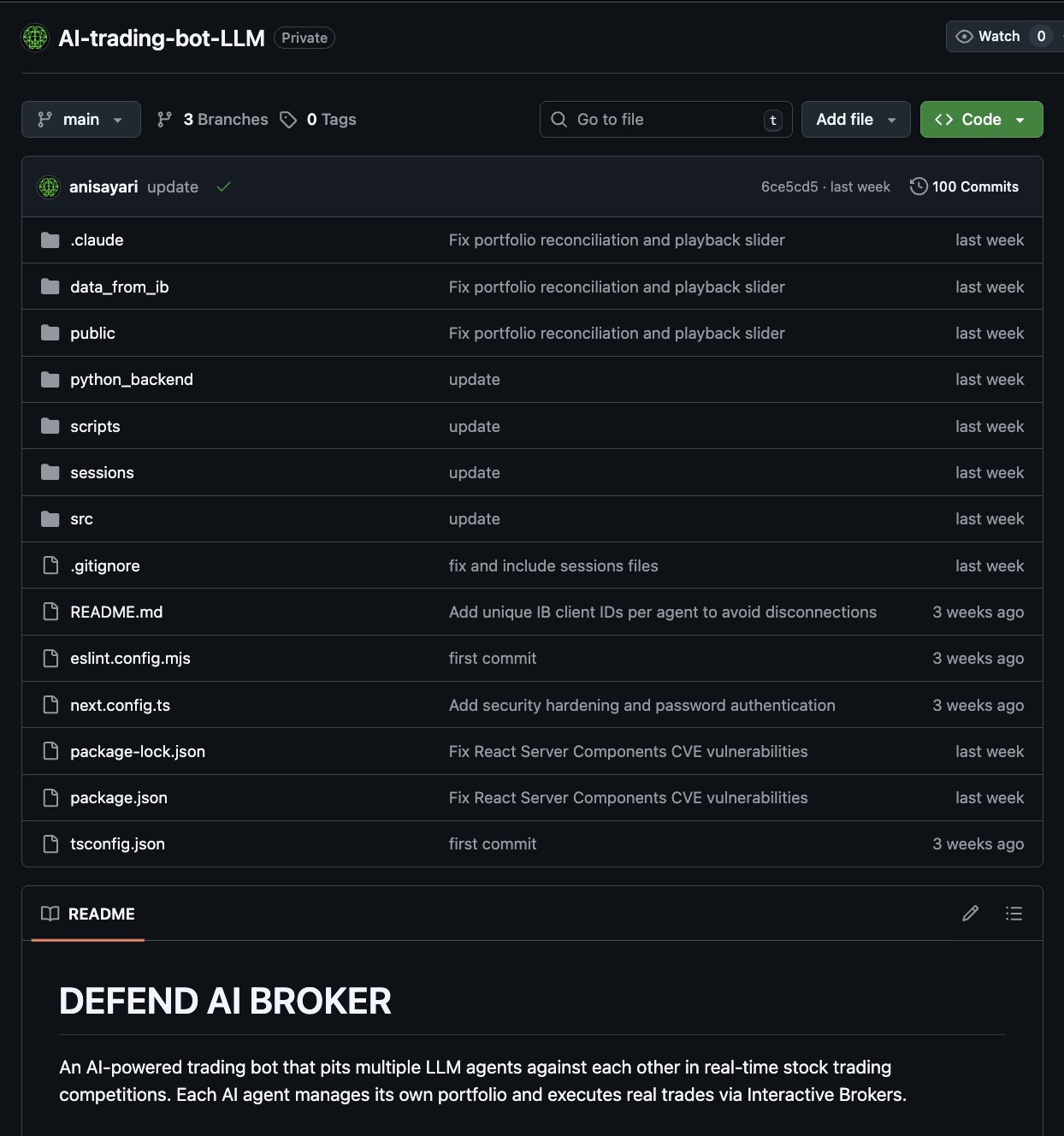Click the eslint.config.mjs file name
This screenshot has height=1136, width=1064.
pos(130,658)
